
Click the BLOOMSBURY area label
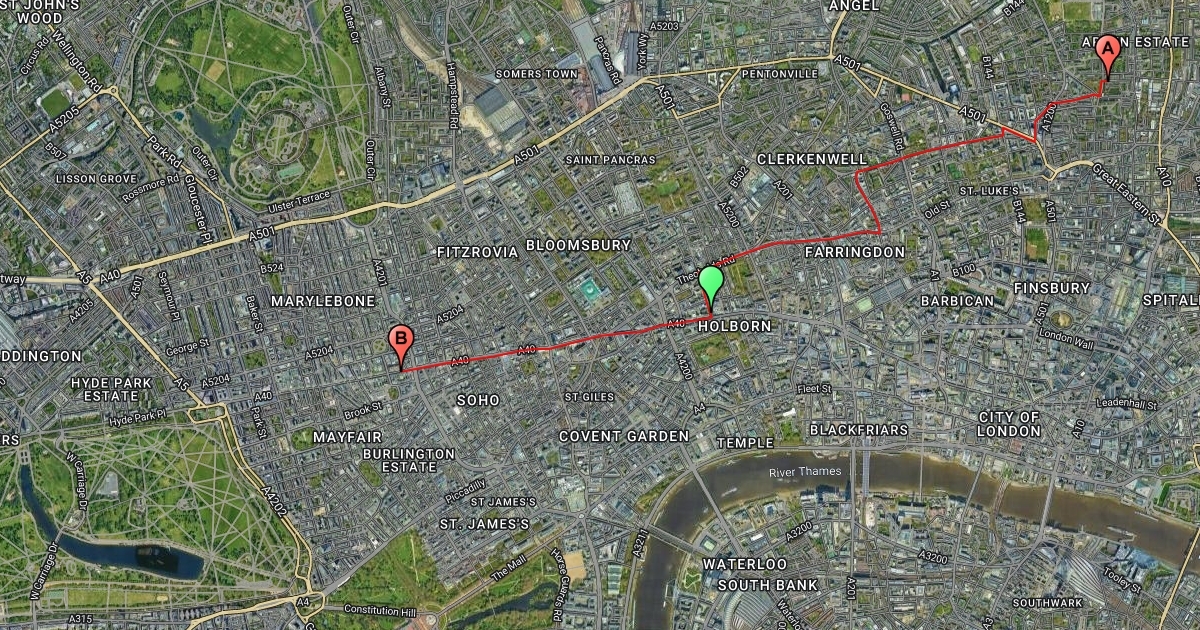click(578, 245)
